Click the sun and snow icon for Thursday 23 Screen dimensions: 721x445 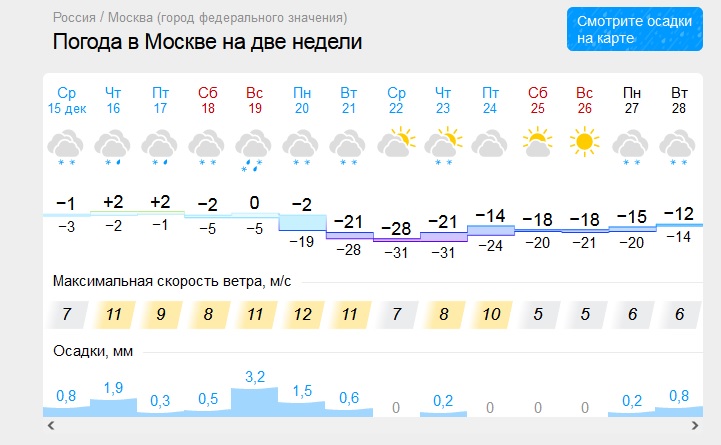point(444,145)
